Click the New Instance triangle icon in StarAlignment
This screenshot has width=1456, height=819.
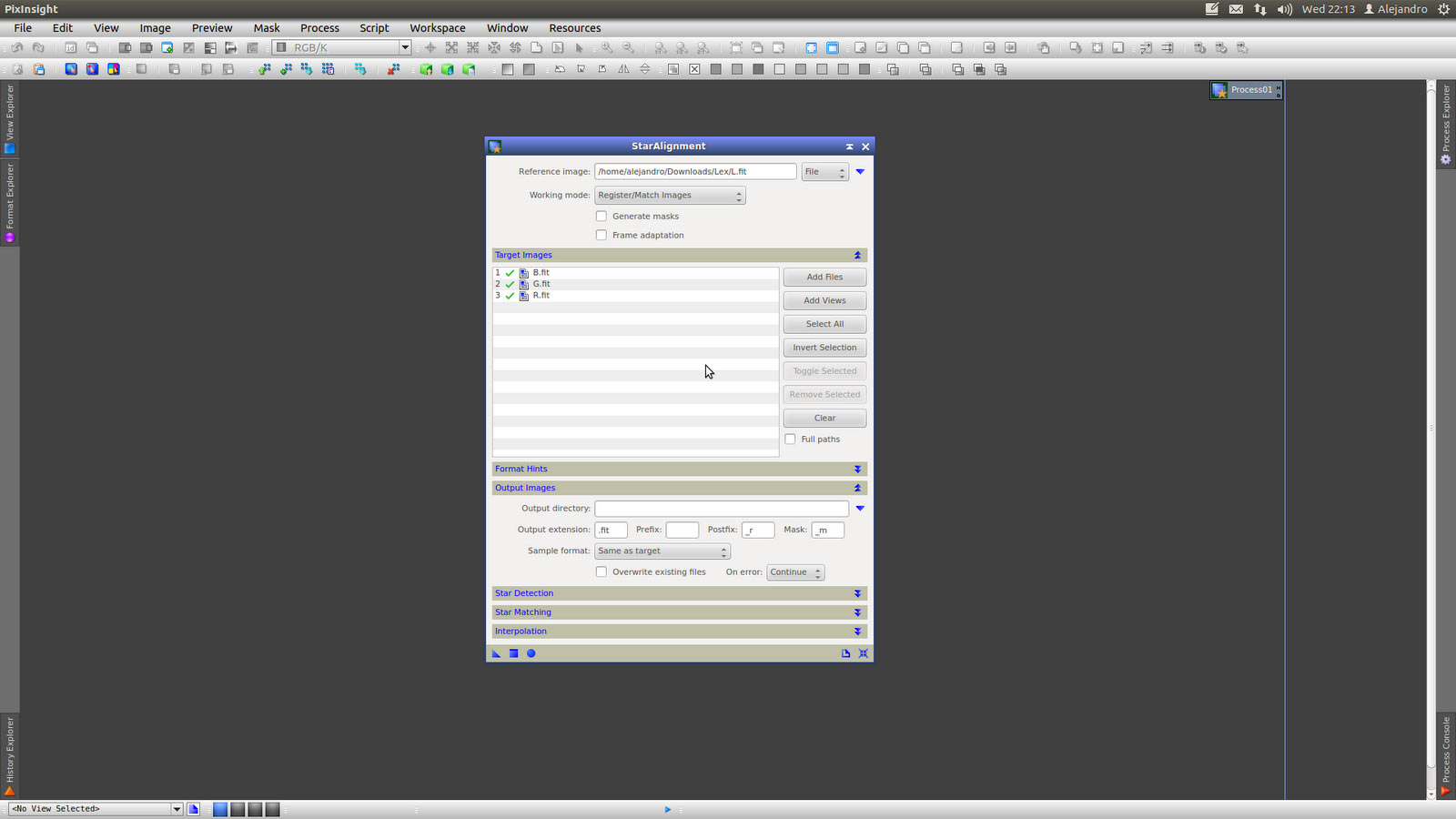pyautogui.click(x=496, y=653)
